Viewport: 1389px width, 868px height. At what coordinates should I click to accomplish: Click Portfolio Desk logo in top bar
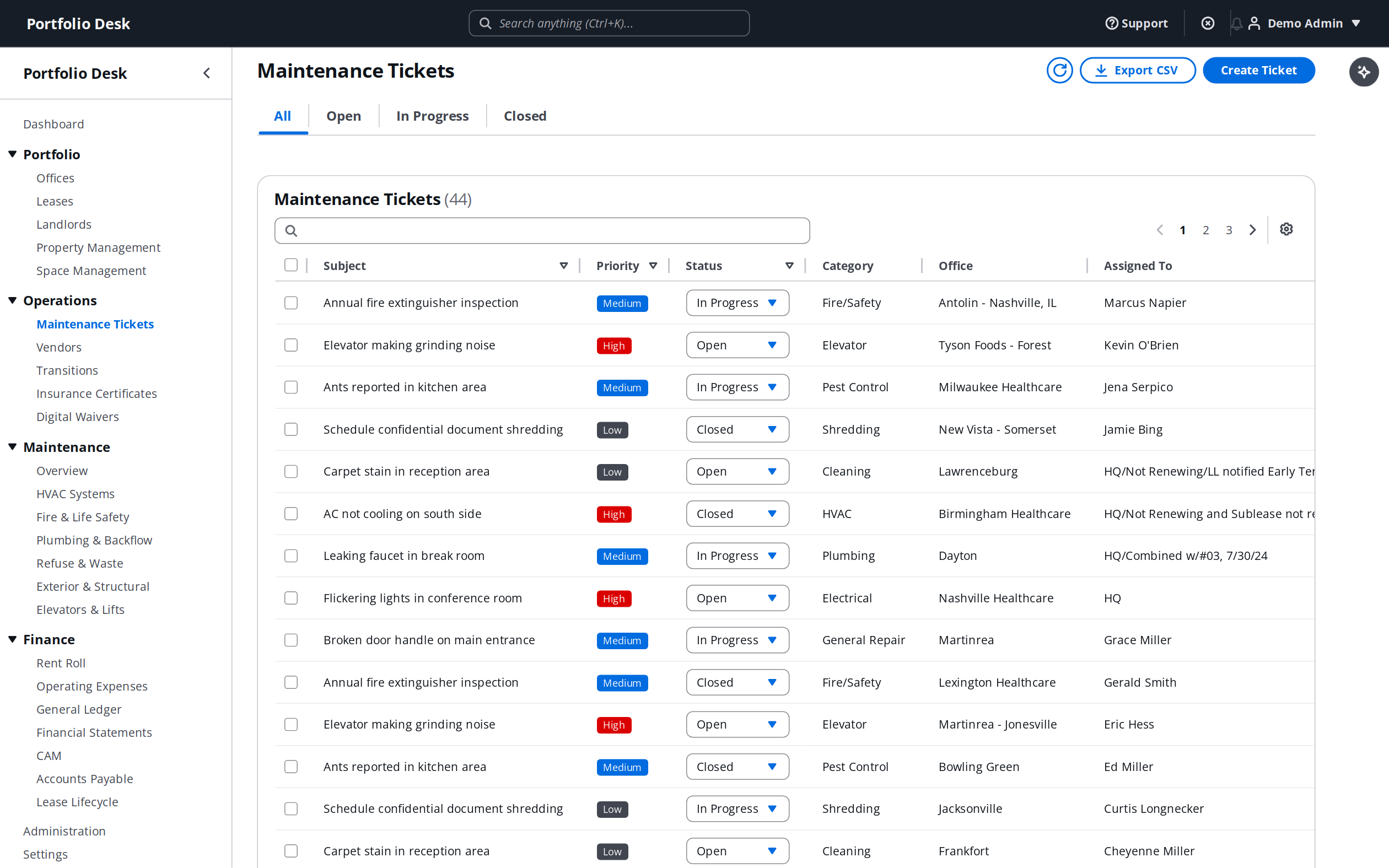point(79,24)
